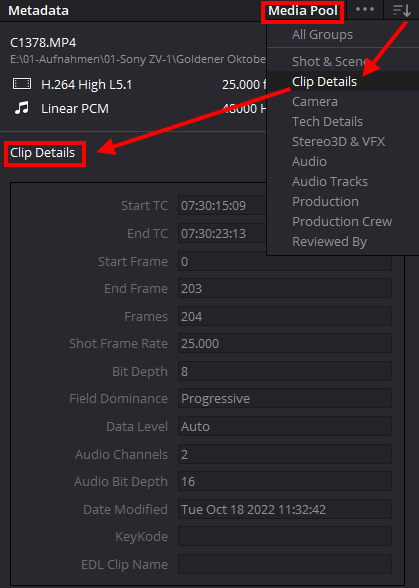Choose Production Crew menu entry
The height and width of the screenshot is (588, 419).
[x=342, y=222]
